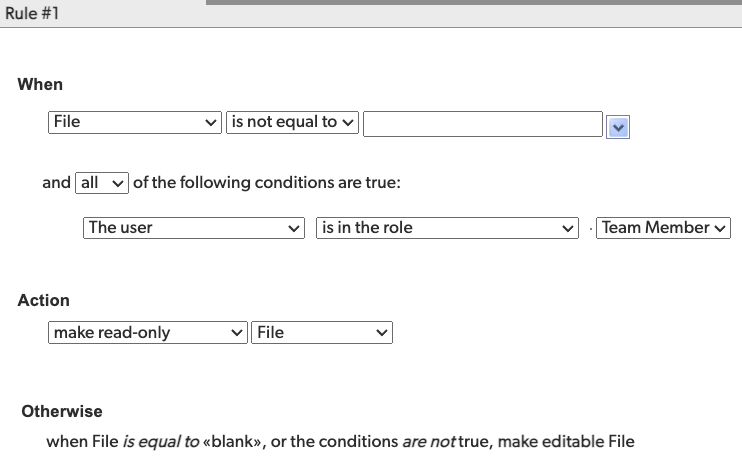This screenshot has height=461, width=742.
Task: Click the italic 'are not' text in Otherwise
Action: [428, 441]
